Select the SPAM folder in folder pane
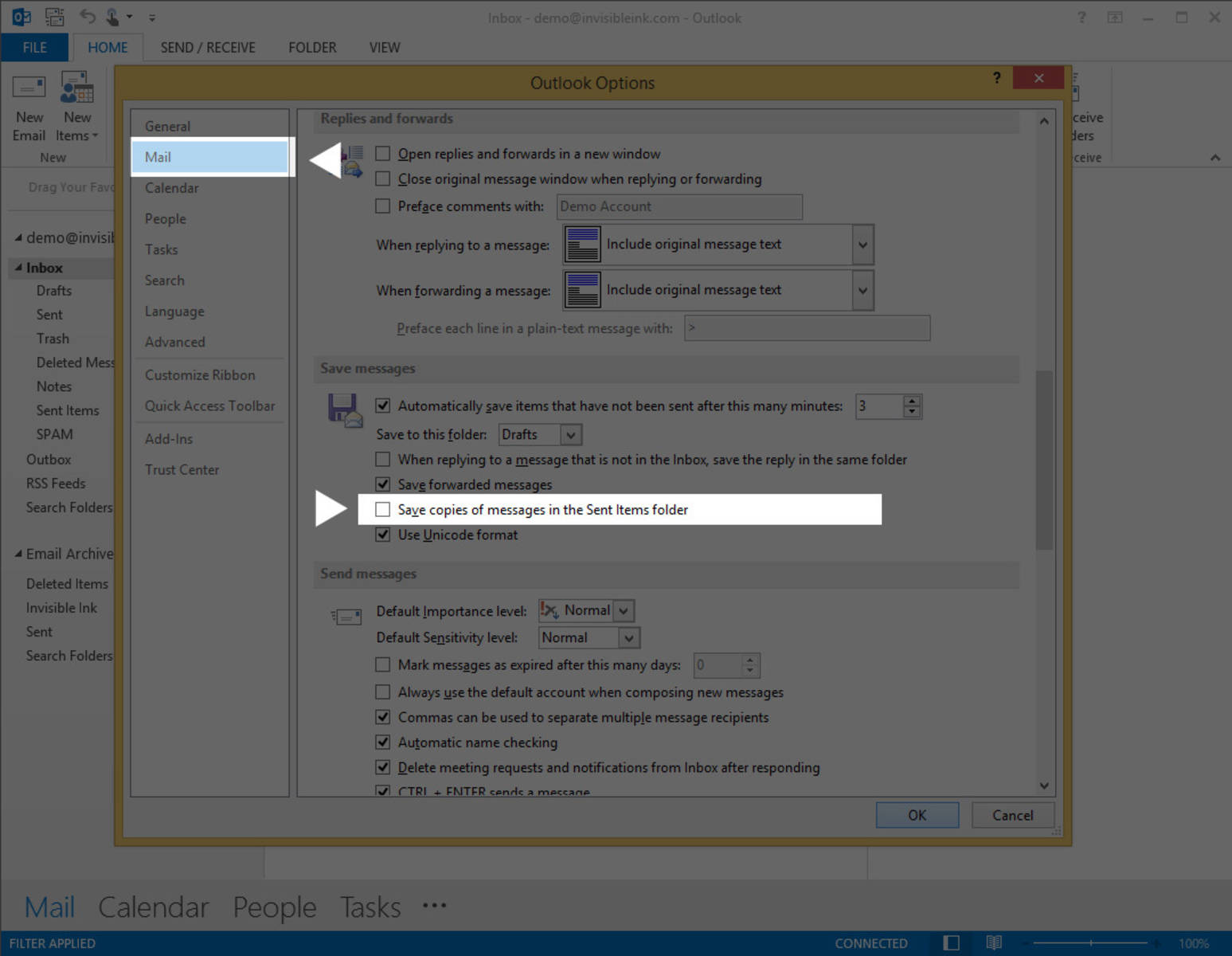This screenshot has width=1232, height=956. (x=54, y=434)
